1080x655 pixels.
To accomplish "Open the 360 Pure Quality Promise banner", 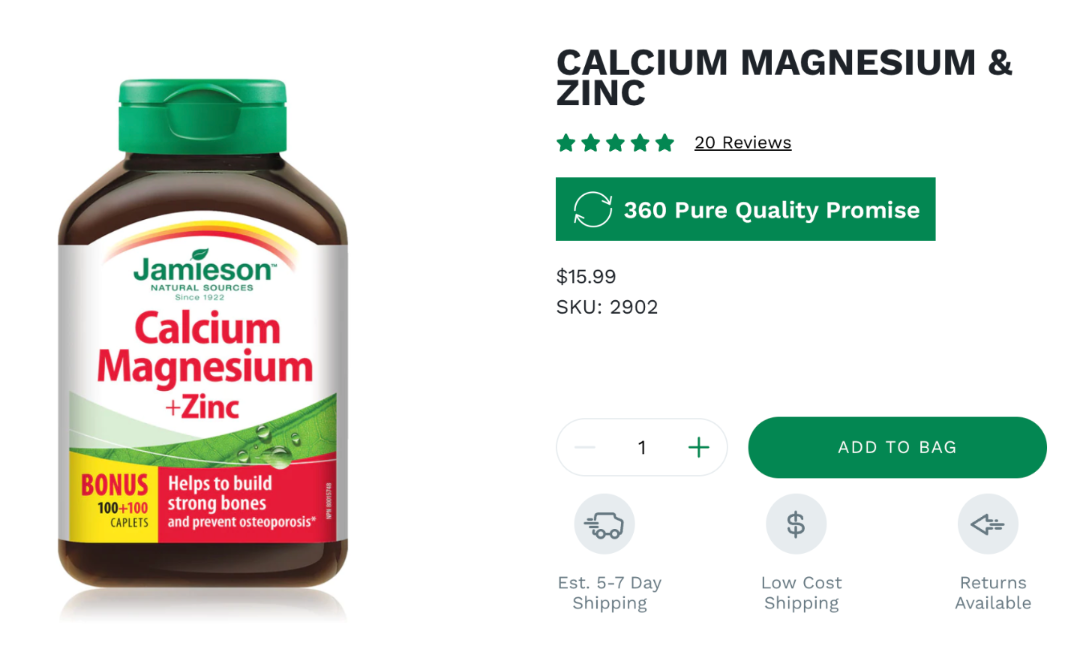I will pyautogui.click(x=745, y=209).
